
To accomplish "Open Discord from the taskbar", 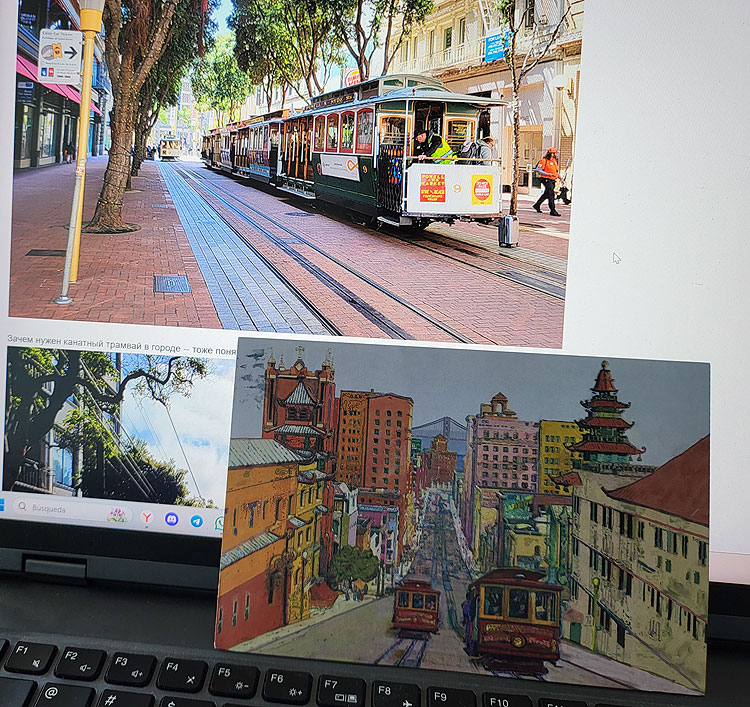I will point(172,519).
